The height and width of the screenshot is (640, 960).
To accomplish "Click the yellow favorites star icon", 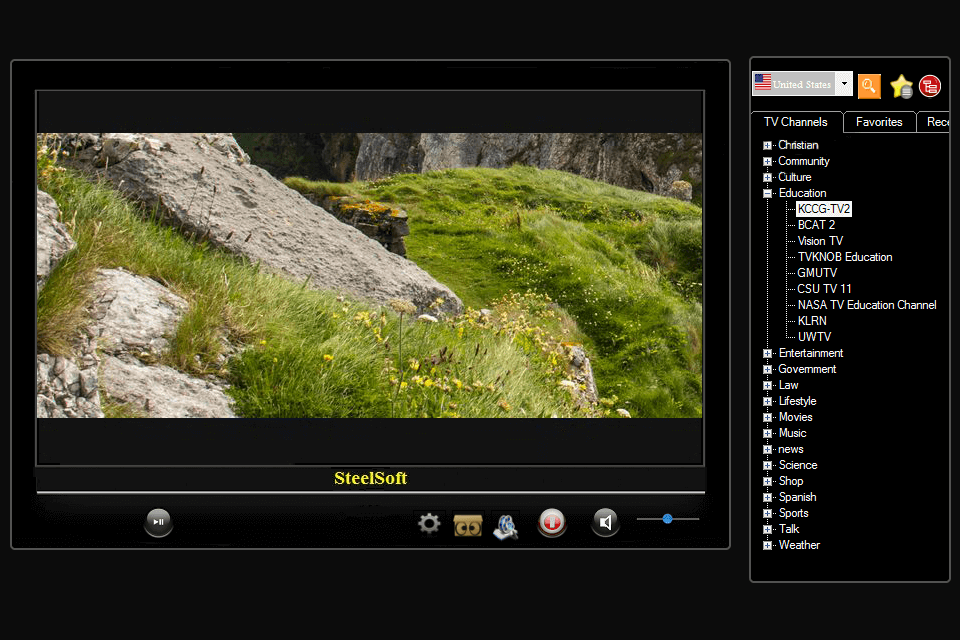I will [900, 86].
